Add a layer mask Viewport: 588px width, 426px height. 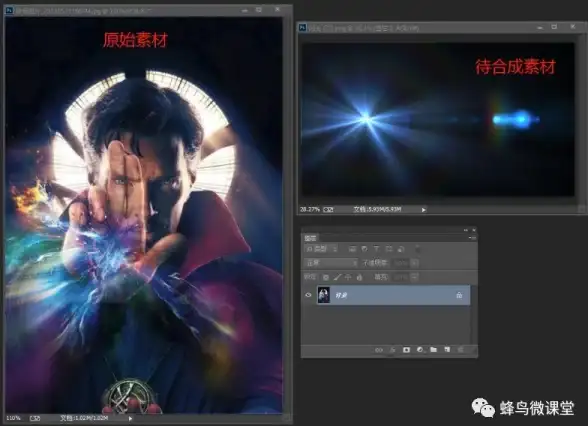tap(406, 350)
